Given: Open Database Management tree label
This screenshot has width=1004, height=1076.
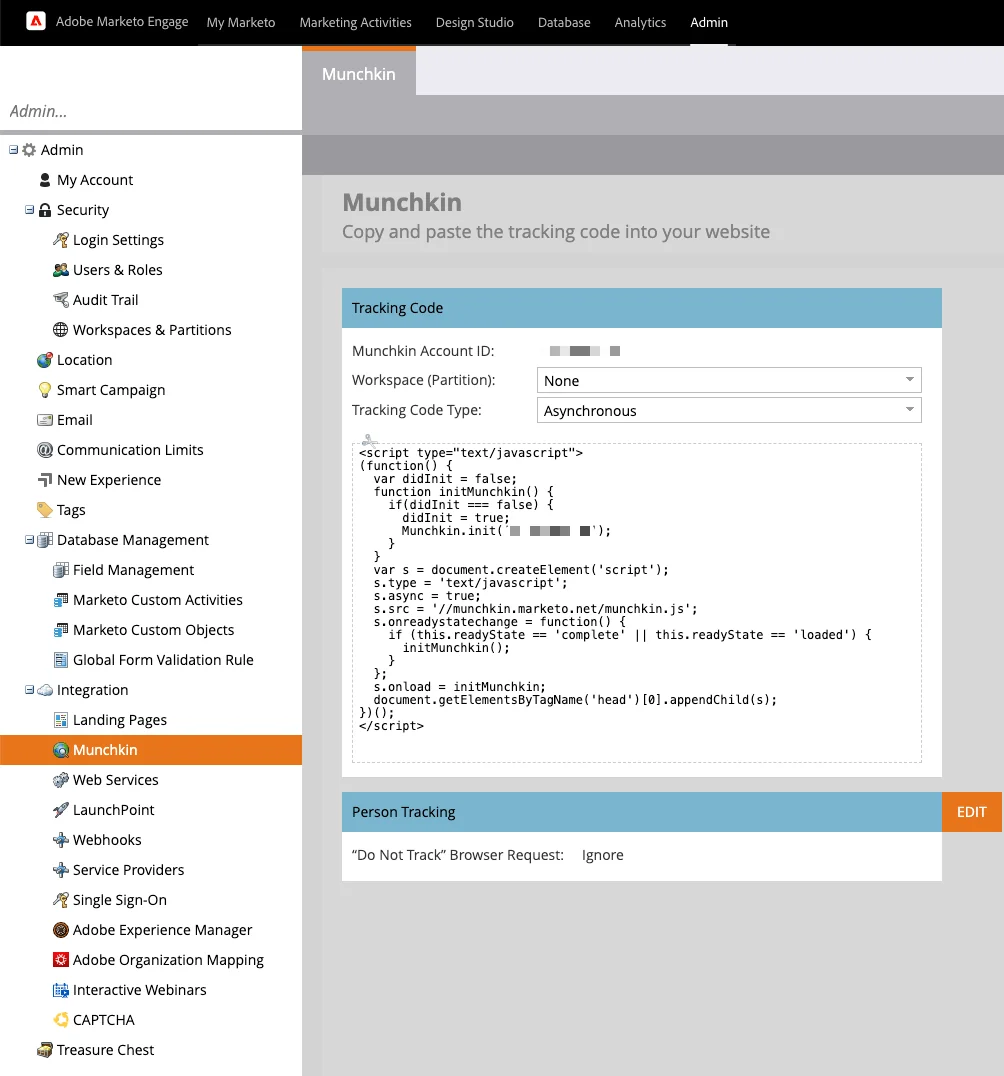Looking at the screenshot, I should click(x=132, y=540).
